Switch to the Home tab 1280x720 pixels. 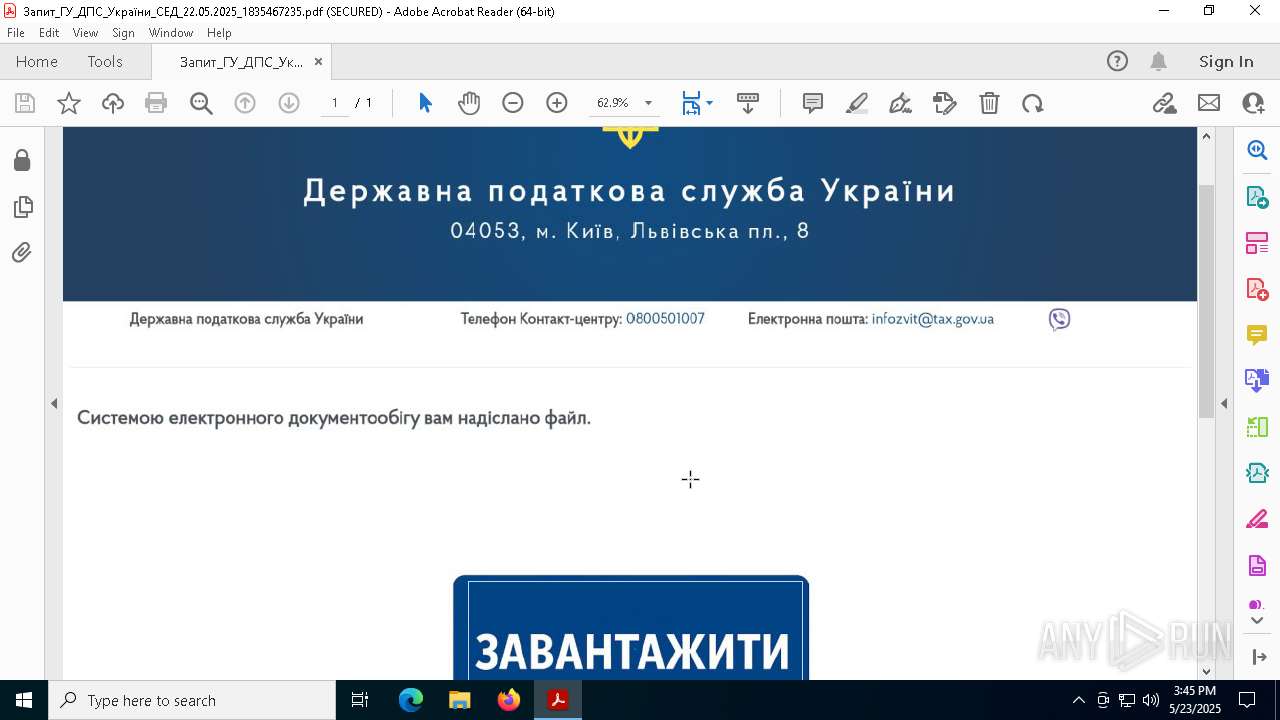coord(37,61)
